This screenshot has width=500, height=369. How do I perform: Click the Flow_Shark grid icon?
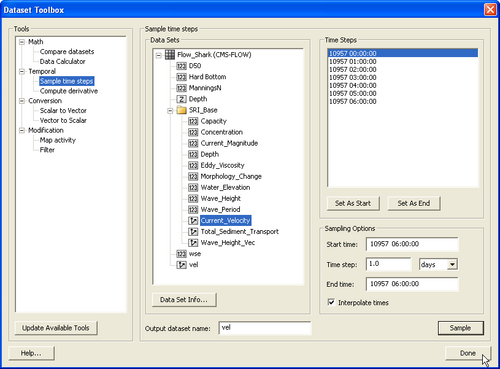click(x=170, y=55)
